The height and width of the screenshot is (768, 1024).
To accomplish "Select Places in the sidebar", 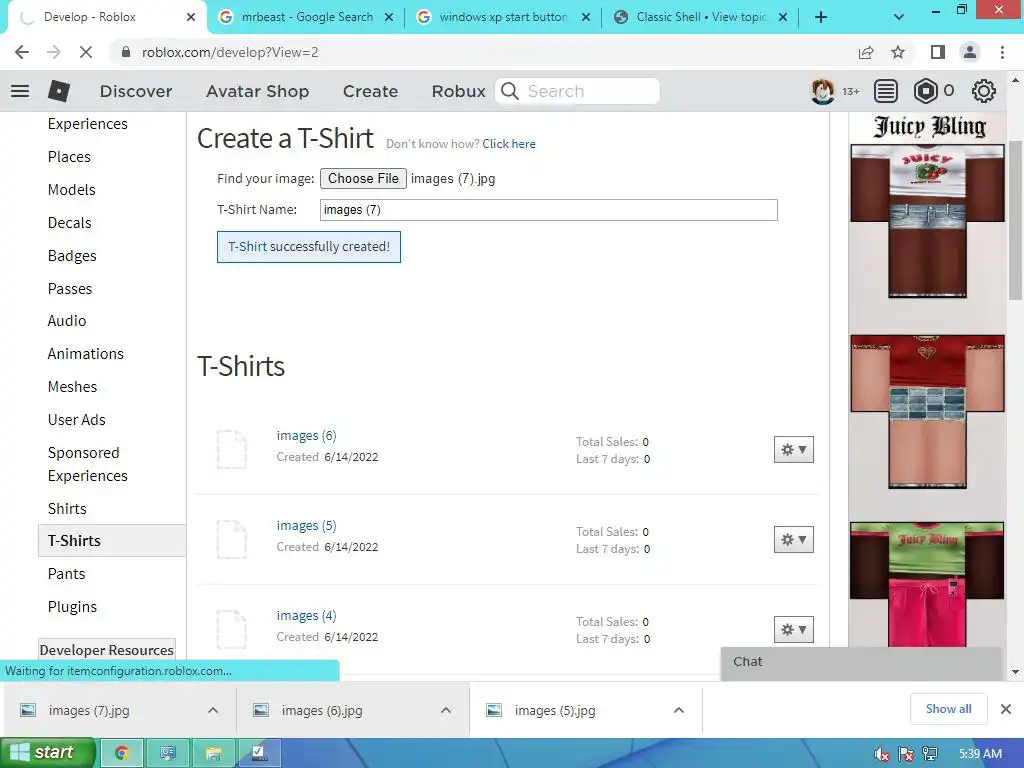I will point(69,157).
